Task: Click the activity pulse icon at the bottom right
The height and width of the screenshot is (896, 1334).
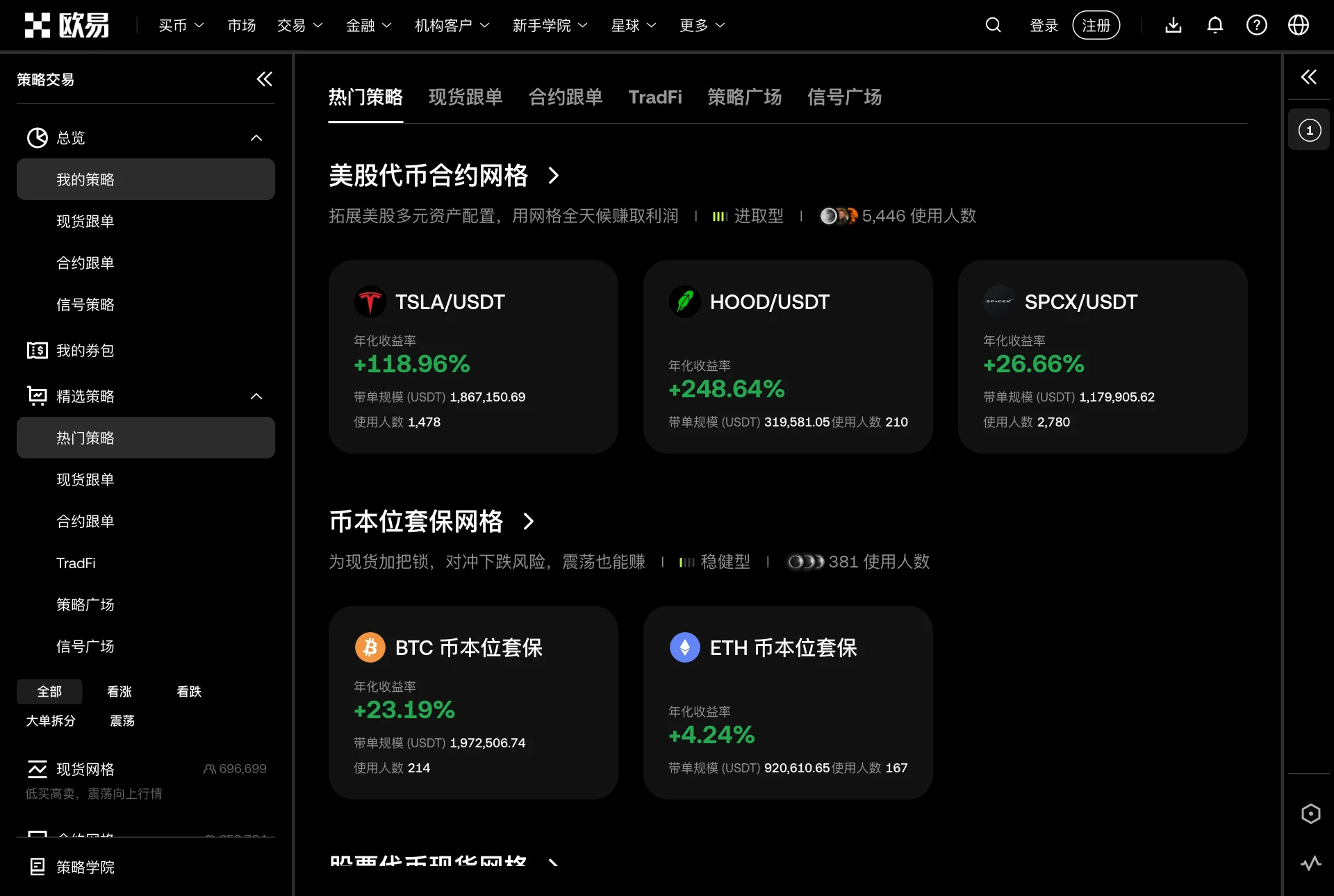Action: [1310, 863]
